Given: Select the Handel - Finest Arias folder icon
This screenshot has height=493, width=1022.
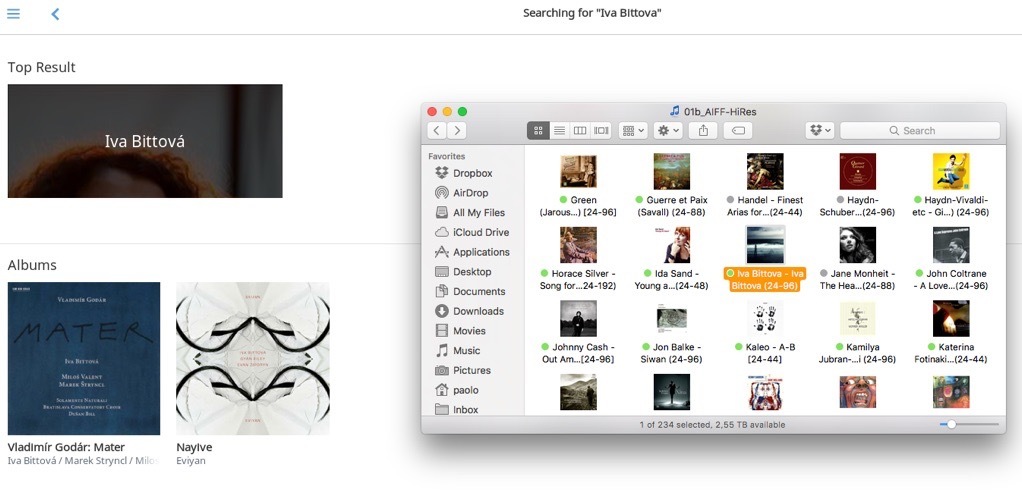Looking at the screenshot, I should point(765,171).
